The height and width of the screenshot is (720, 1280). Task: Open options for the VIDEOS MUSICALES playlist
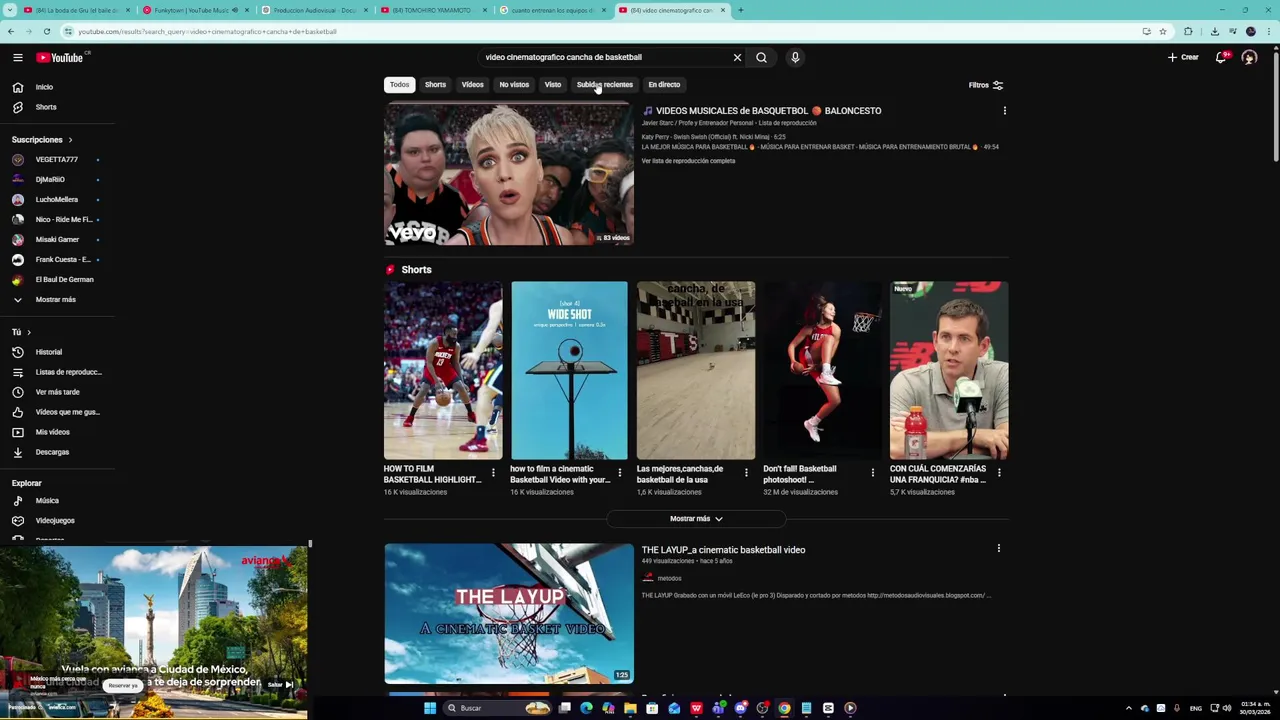(x=1004, y=111)
